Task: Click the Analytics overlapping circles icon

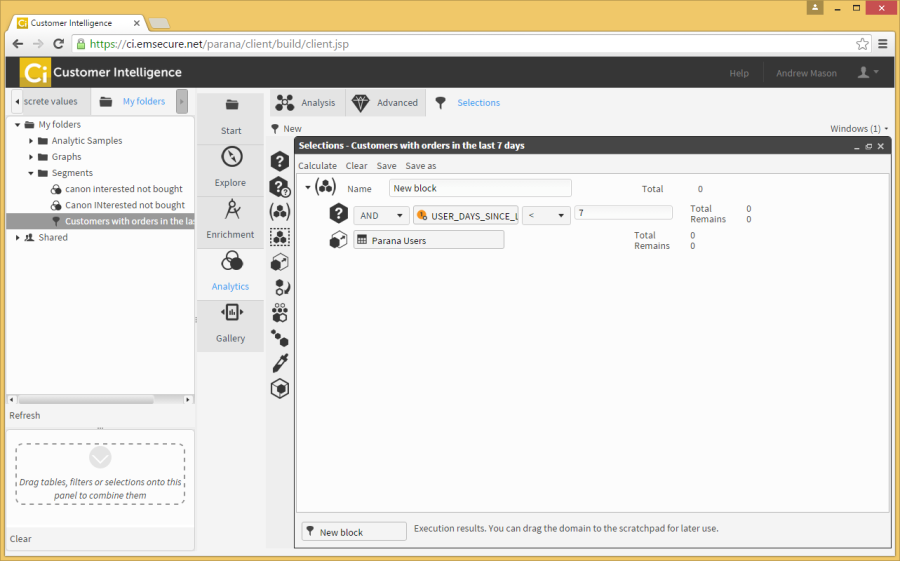Action: click(231, 262)
